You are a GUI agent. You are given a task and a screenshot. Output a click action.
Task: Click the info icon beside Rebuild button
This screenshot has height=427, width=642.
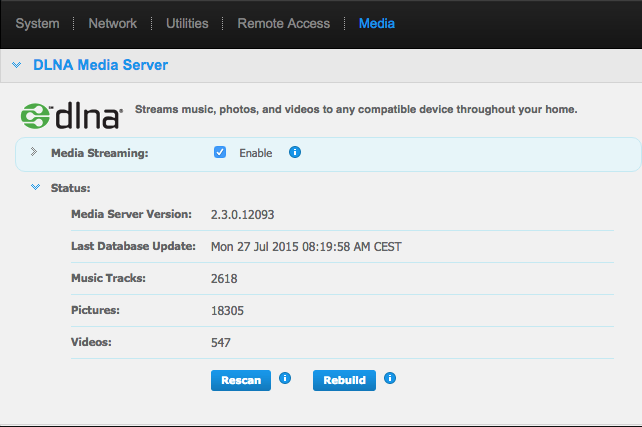click(x=390, y=379)
